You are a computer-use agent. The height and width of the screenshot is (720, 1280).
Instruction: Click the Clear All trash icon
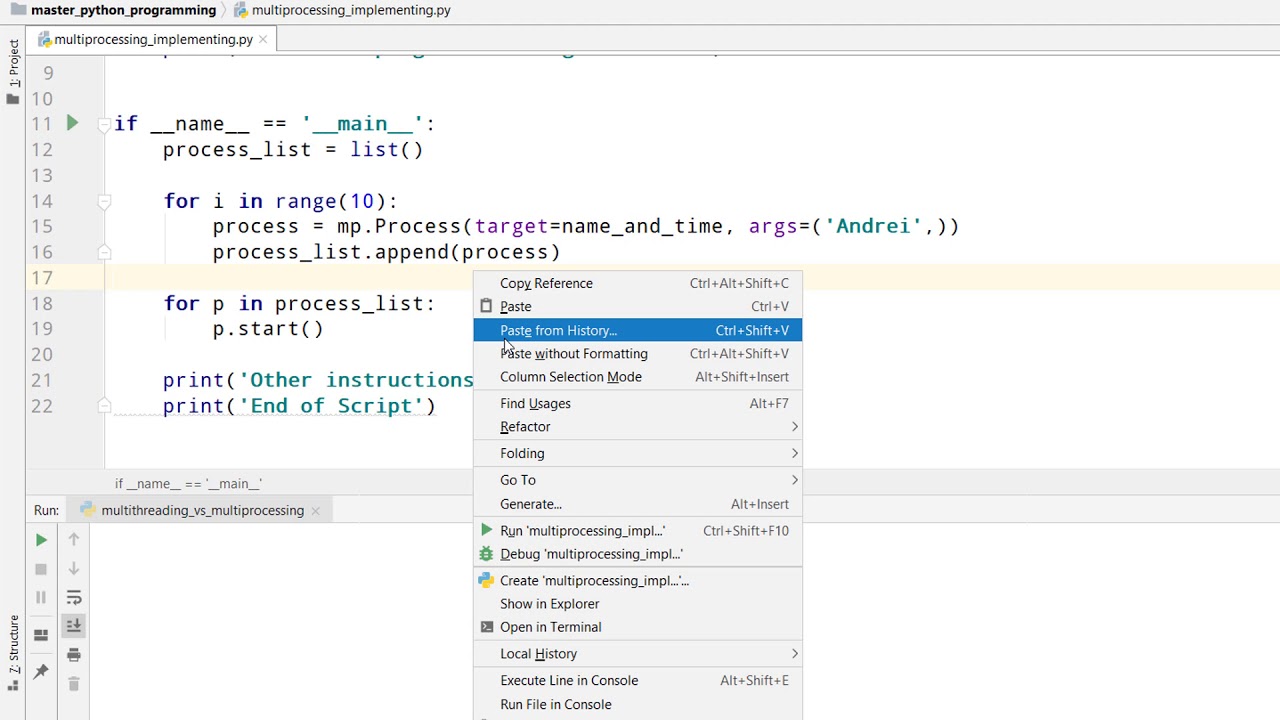[x=74, y=684]
